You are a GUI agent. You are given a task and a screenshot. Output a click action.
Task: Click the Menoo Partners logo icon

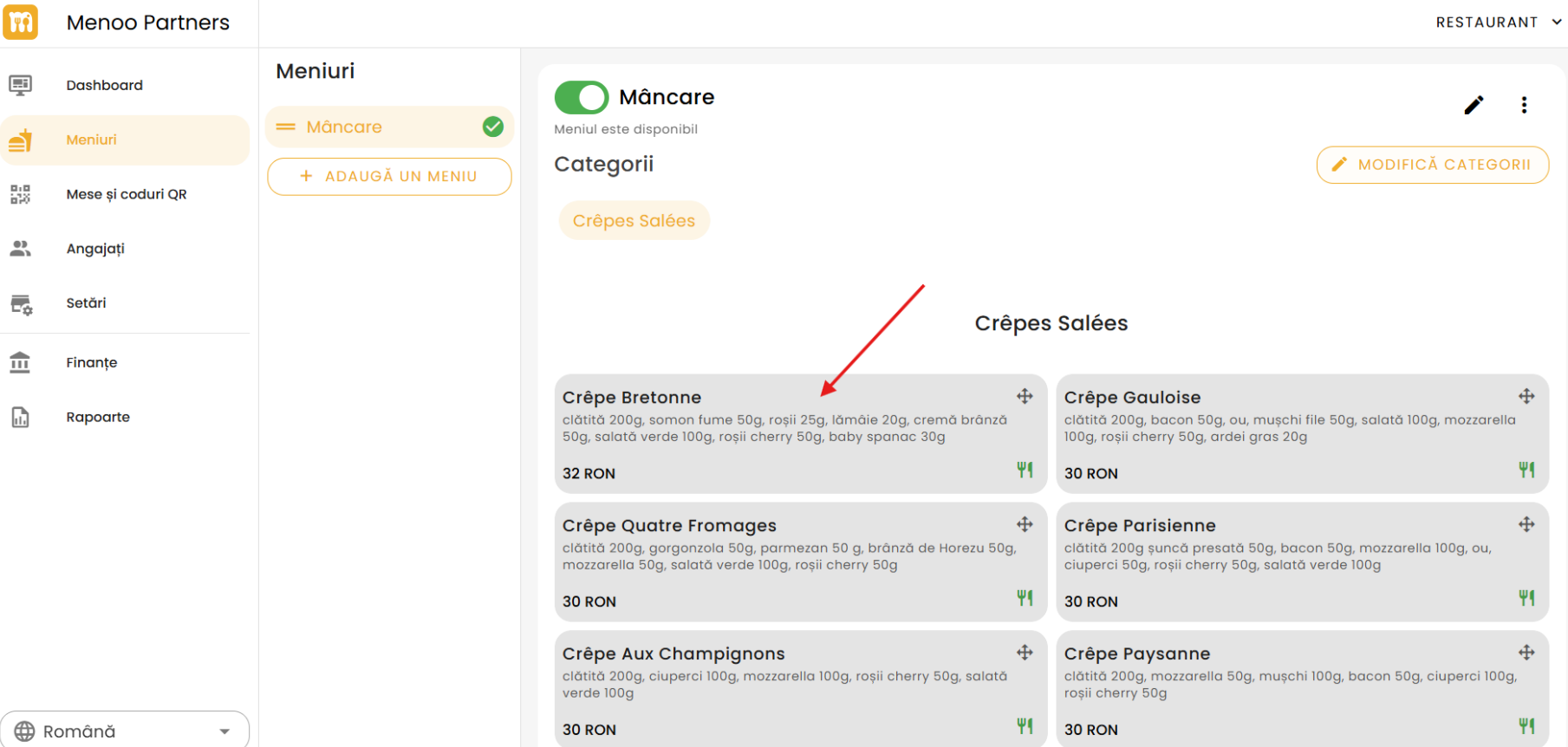[21, 22]
